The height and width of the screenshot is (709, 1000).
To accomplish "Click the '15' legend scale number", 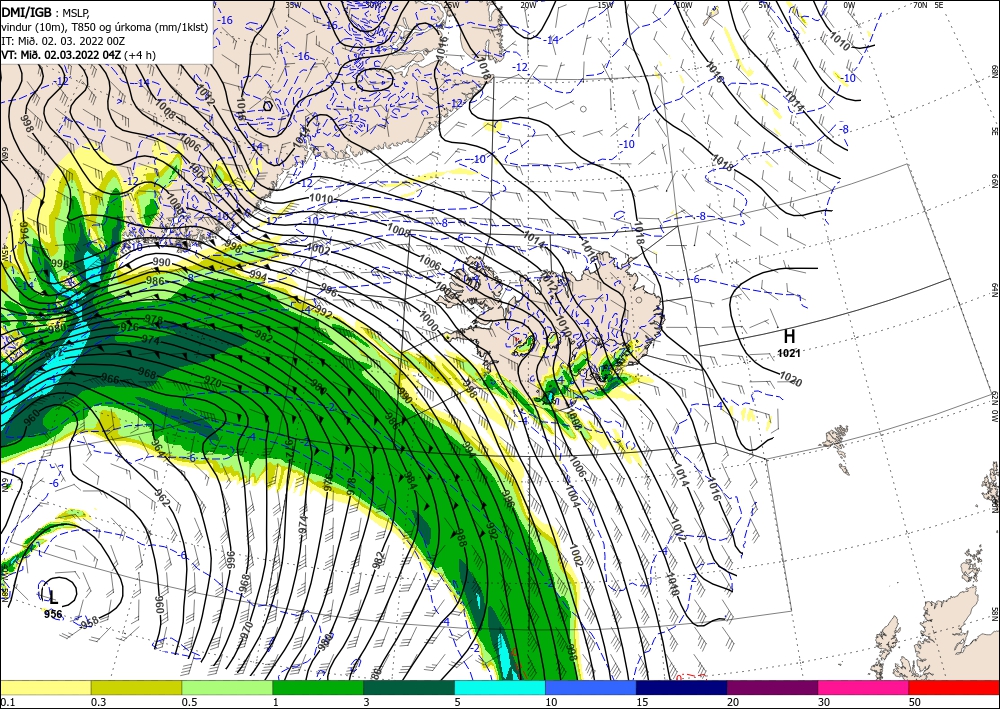I will coord(642,702).
